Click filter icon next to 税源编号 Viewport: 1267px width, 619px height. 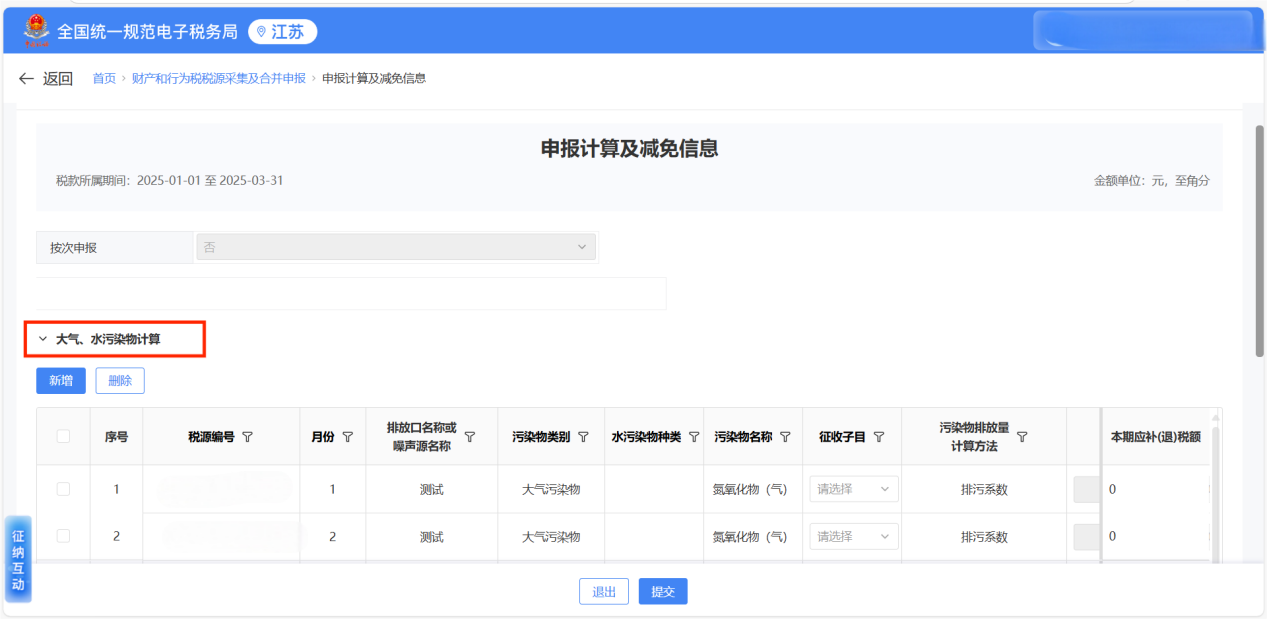point(247,437)
